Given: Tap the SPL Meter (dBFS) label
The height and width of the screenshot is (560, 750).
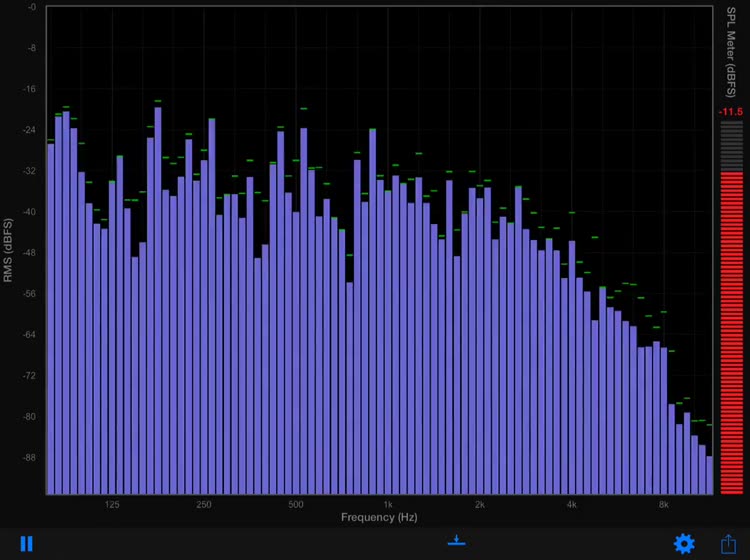Looking at the screenshot, I should click(730, 52).
